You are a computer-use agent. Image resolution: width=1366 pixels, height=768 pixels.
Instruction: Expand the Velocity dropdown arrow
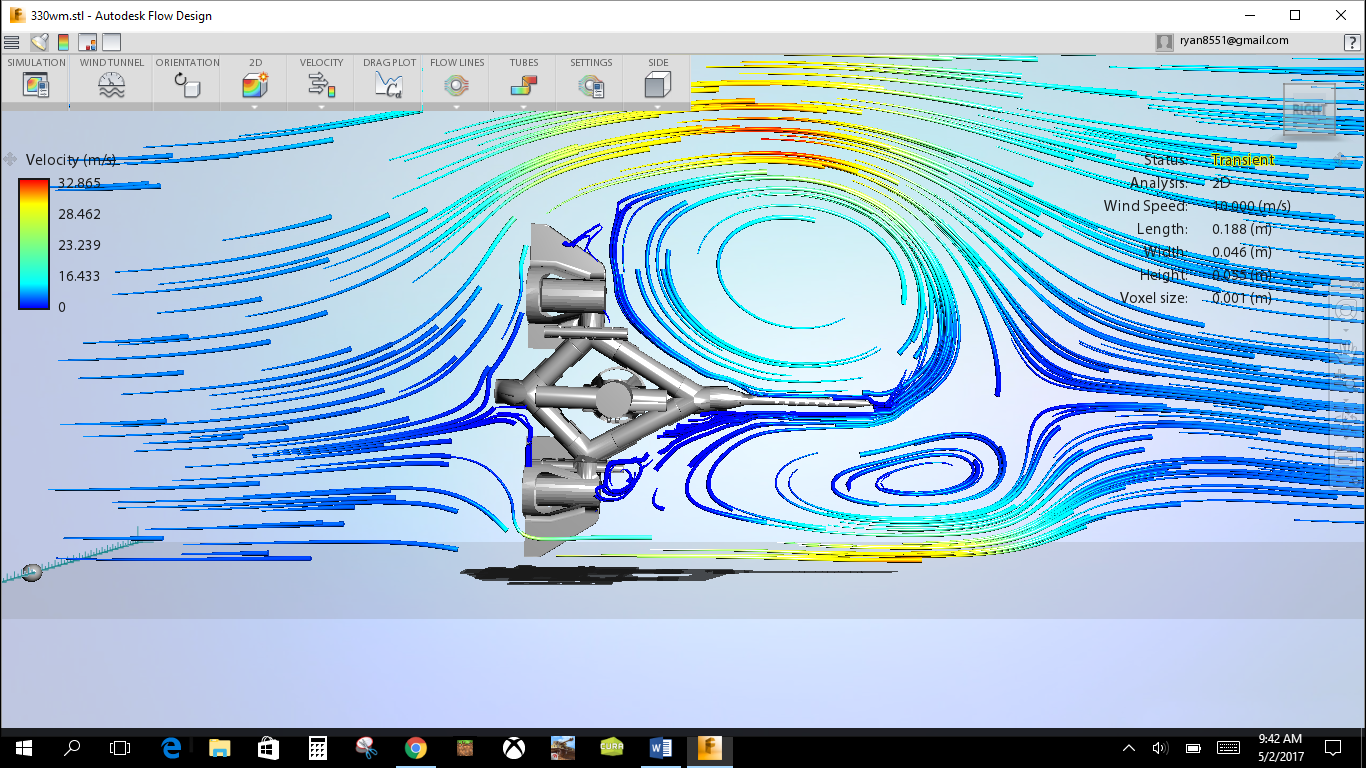click(321, 106)
